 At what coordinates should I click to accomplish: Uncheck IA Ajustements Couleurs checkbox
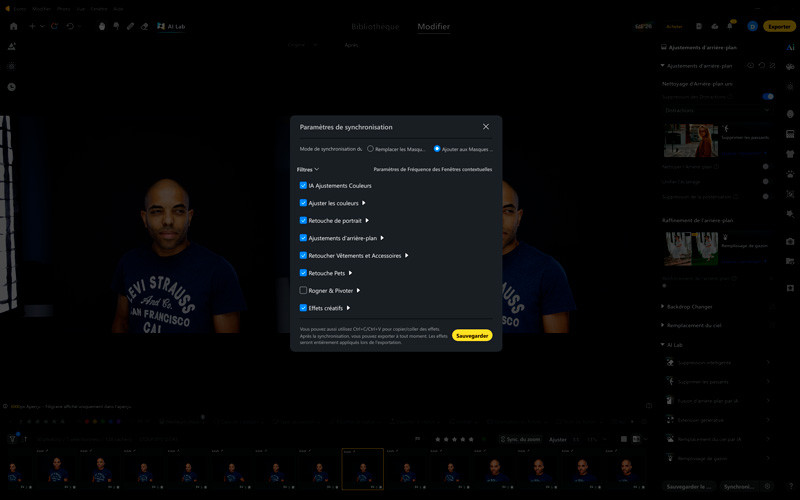coord(303,185)
